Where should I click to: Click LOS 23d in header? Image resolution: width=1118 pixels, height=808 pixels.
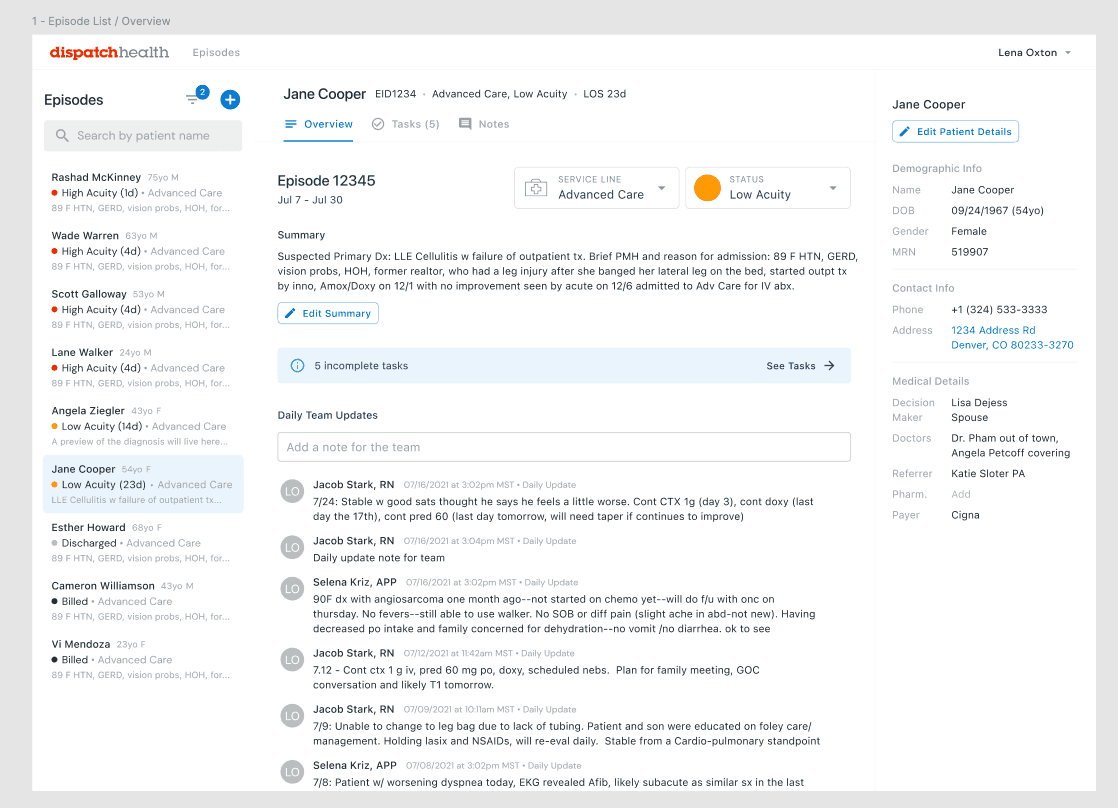(x=605, y=94)
